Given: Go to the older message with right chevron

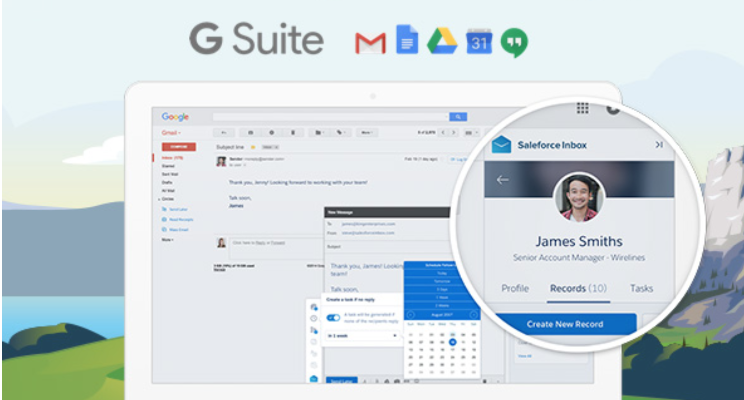Looking at the screenshot, I should pos(454,133).
